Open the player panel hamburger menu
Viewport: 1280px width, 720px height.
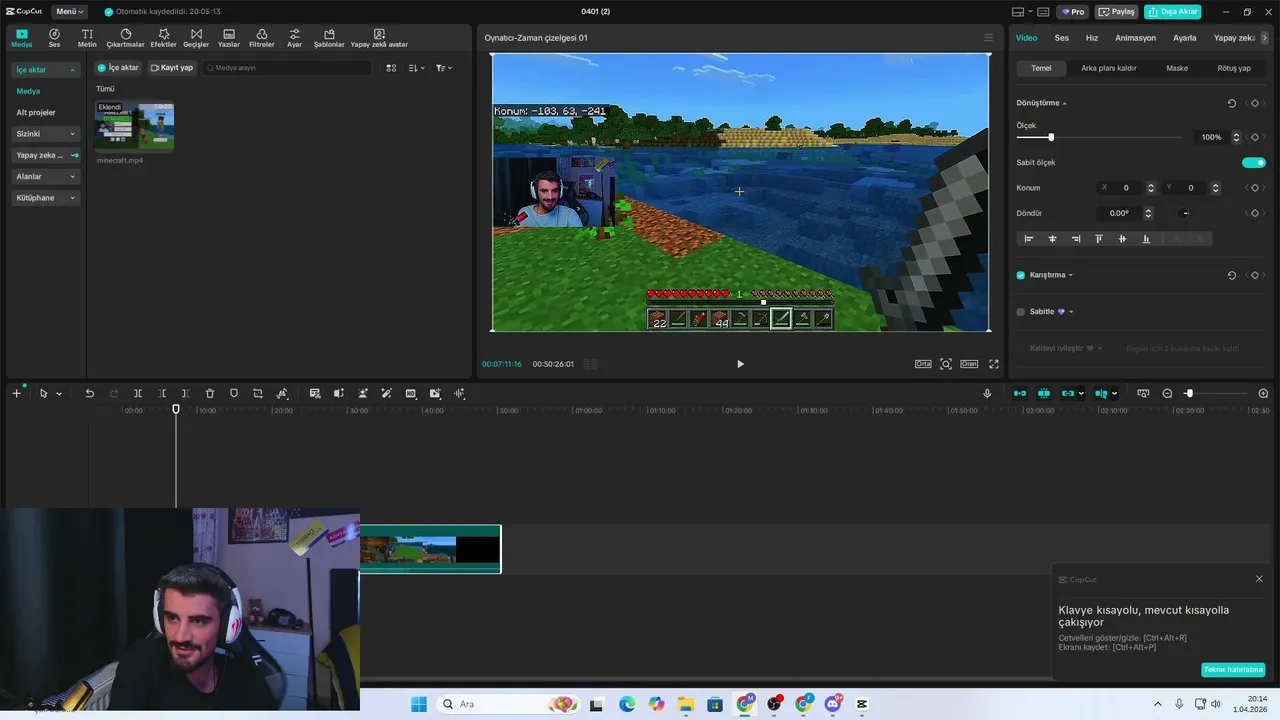(x=988, y=38)
